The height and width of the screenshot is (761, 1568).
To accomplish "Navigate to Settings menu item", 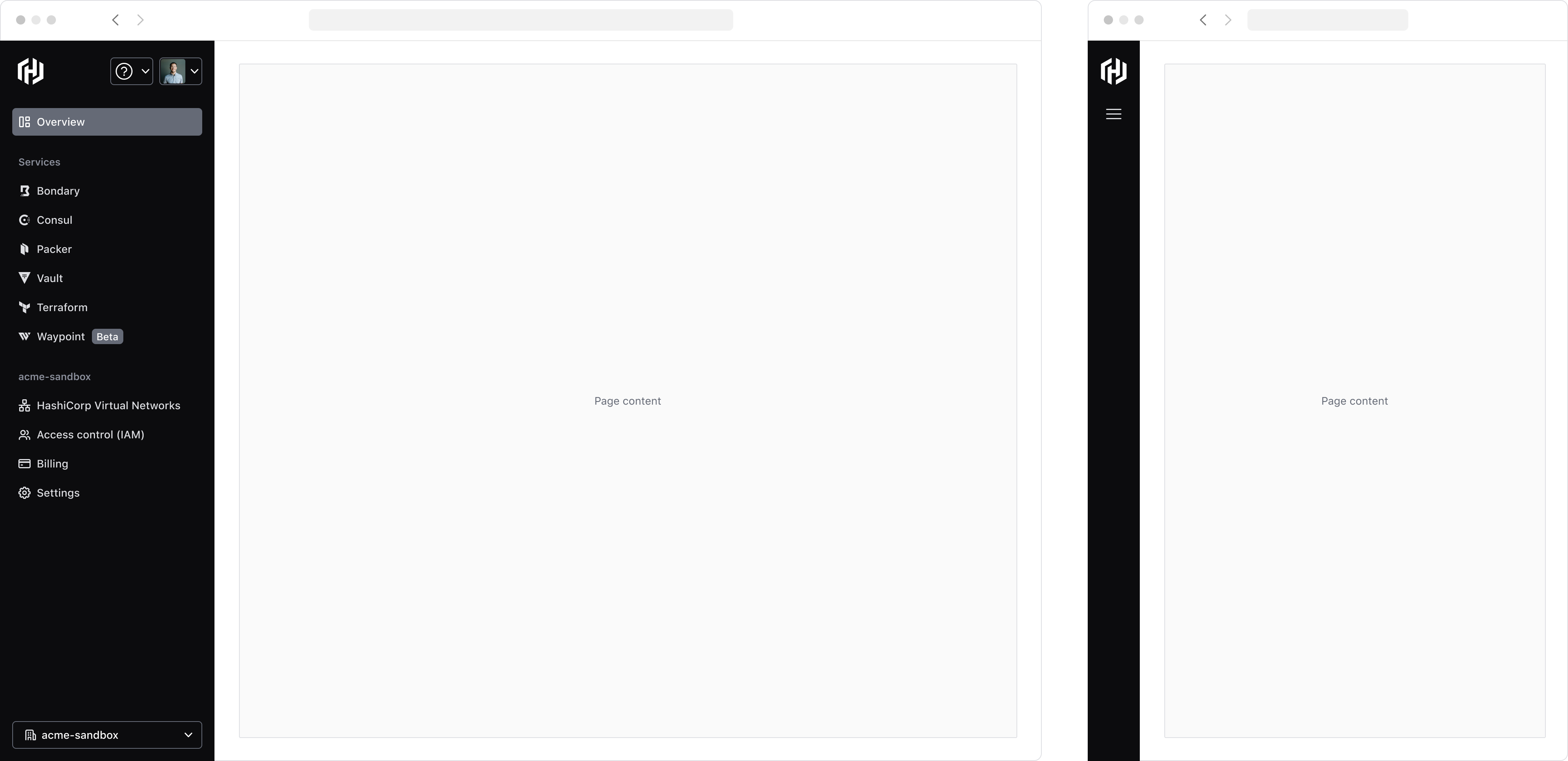I will click(x=58, y=492).
